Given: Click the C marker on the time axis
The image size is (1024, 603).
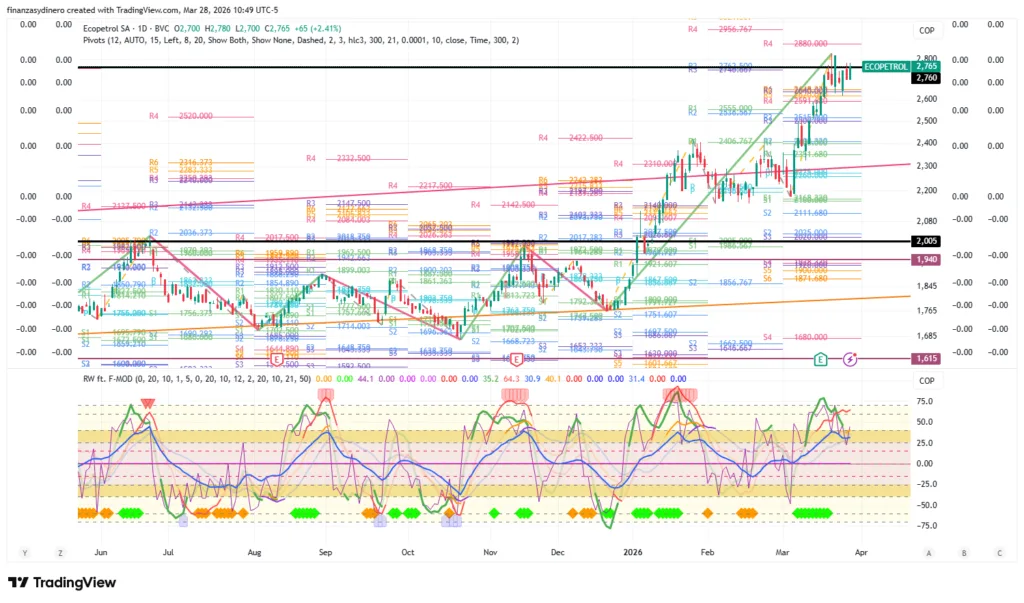Looking at the screenshot, I should point(999,552).
